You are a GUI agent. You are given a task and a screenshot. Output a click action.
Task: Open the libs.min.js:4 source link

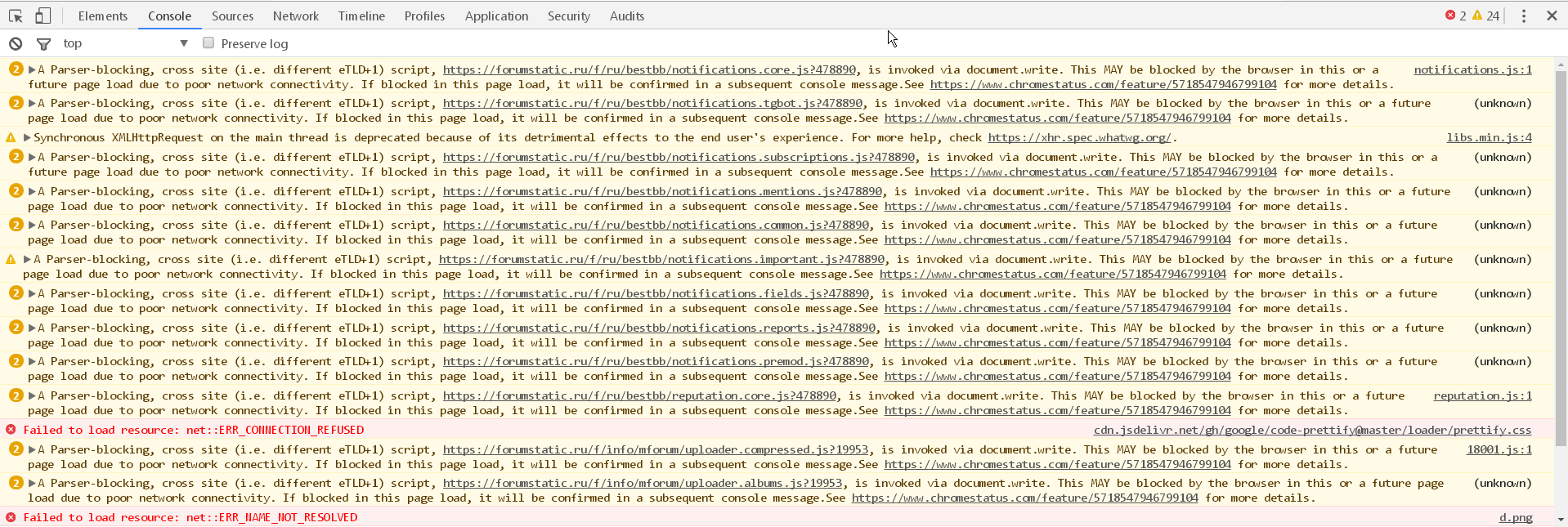1489,137
